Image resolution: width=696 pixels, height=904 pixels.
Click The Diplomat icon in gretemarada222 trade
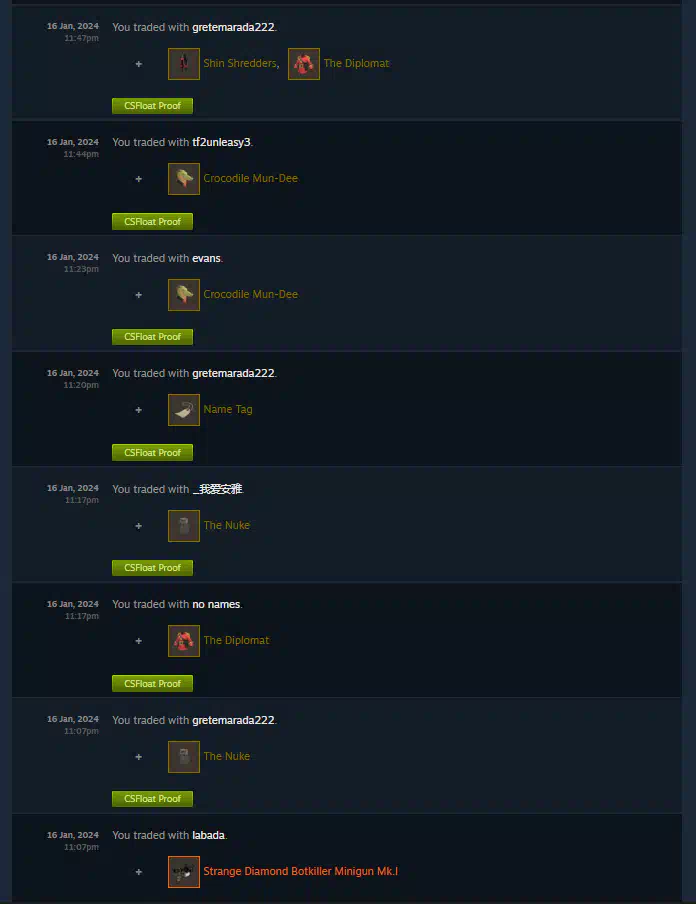tap(304, 64)
